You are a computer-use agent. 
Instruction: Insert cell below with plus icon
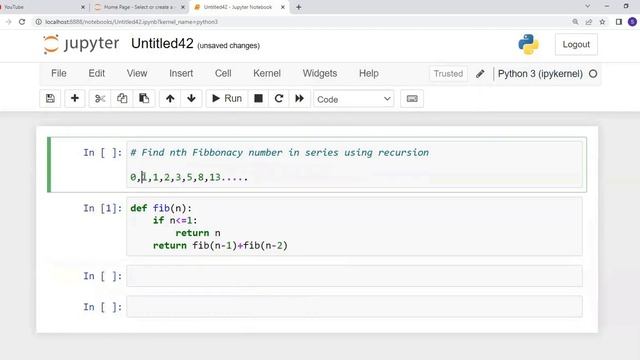point(75,98)
